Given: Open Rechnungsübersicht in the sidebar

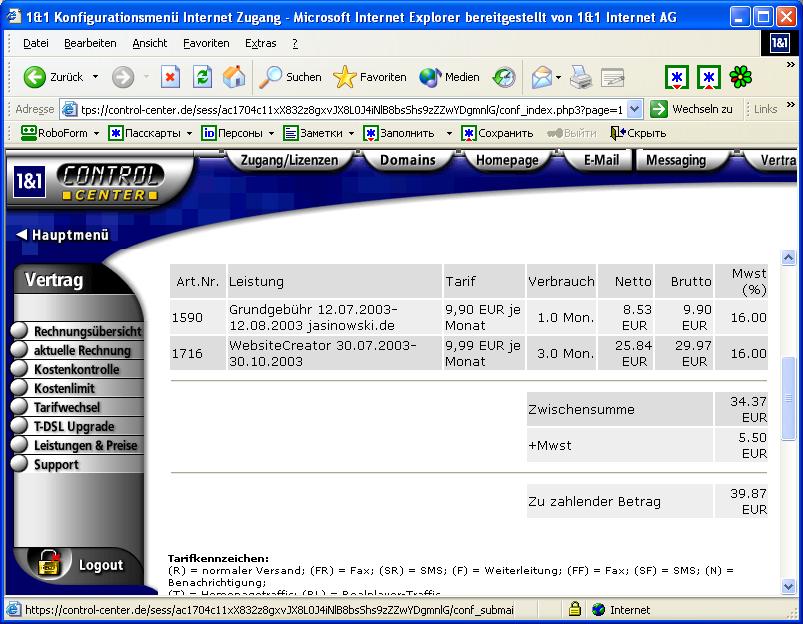Looking at the screenshot, I should tap(77, 331).
